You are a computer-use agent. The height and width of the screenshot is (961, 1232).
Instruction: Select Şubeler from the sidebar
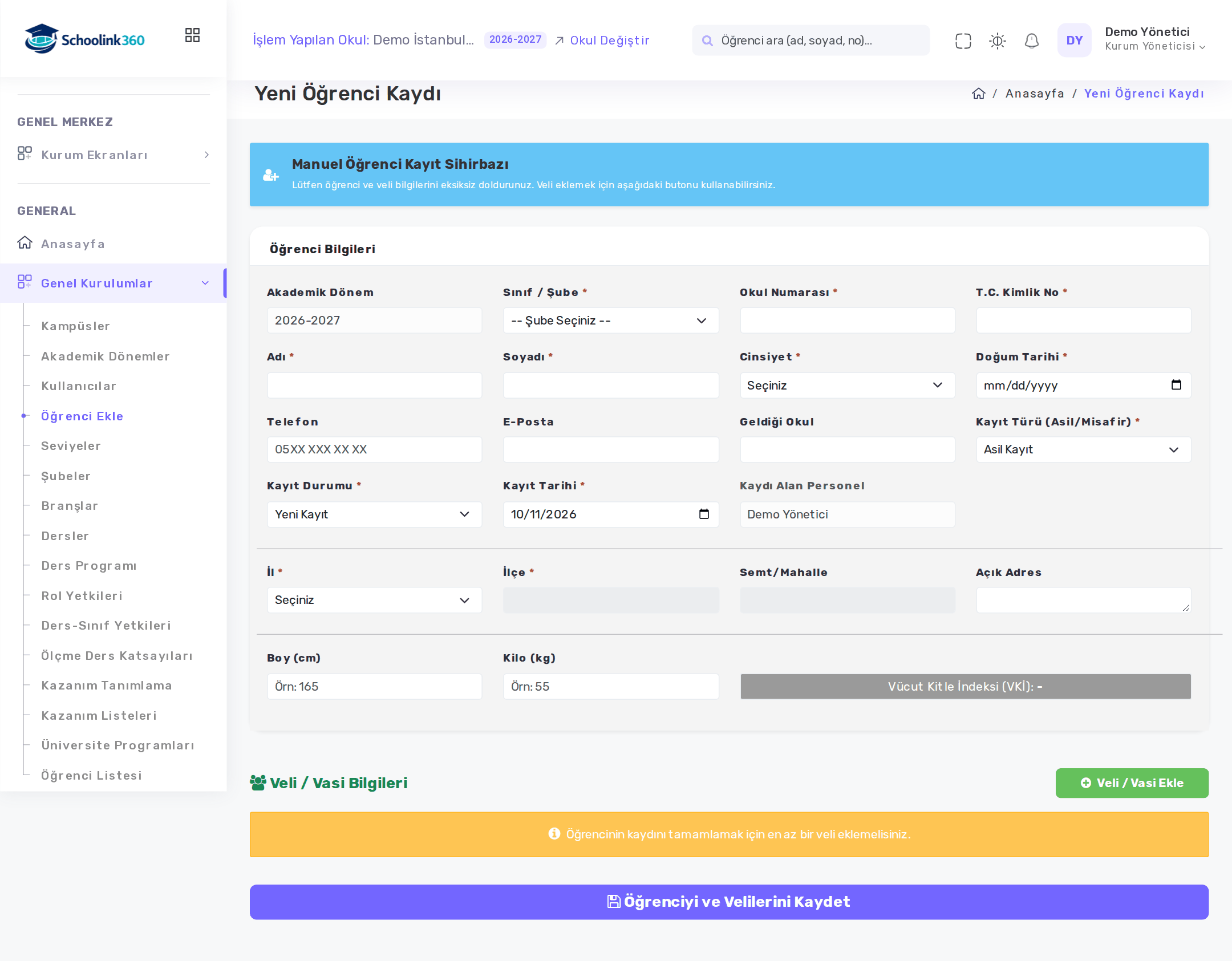(66, 476)
